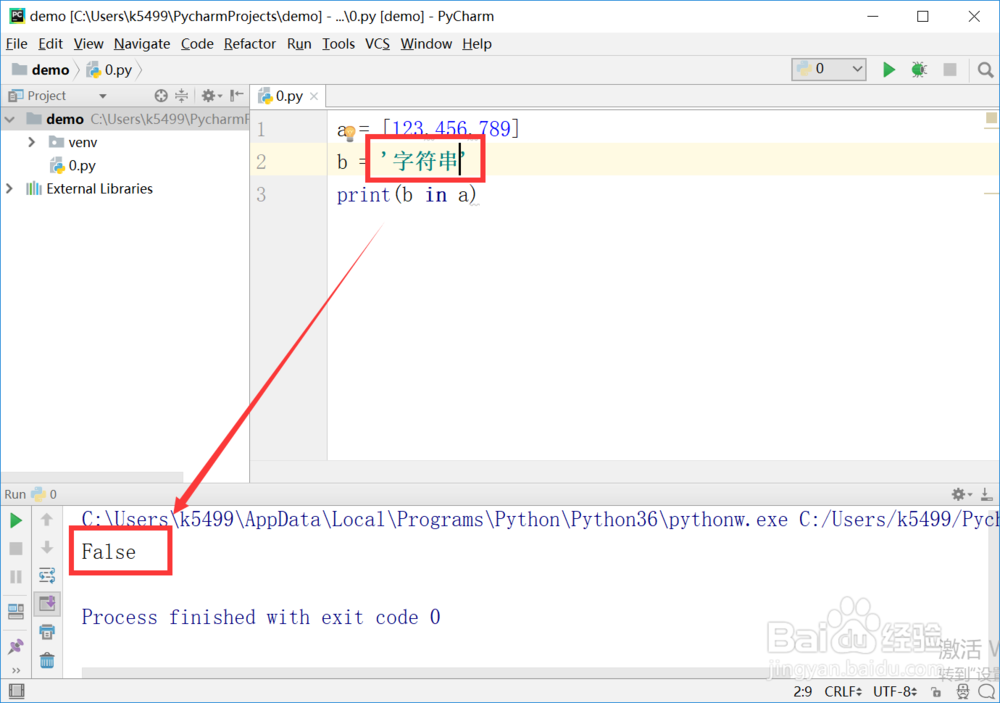Click down arrow in Run console gutter
This screenshot has width=1000, height=703.
(x=47, y=547)
